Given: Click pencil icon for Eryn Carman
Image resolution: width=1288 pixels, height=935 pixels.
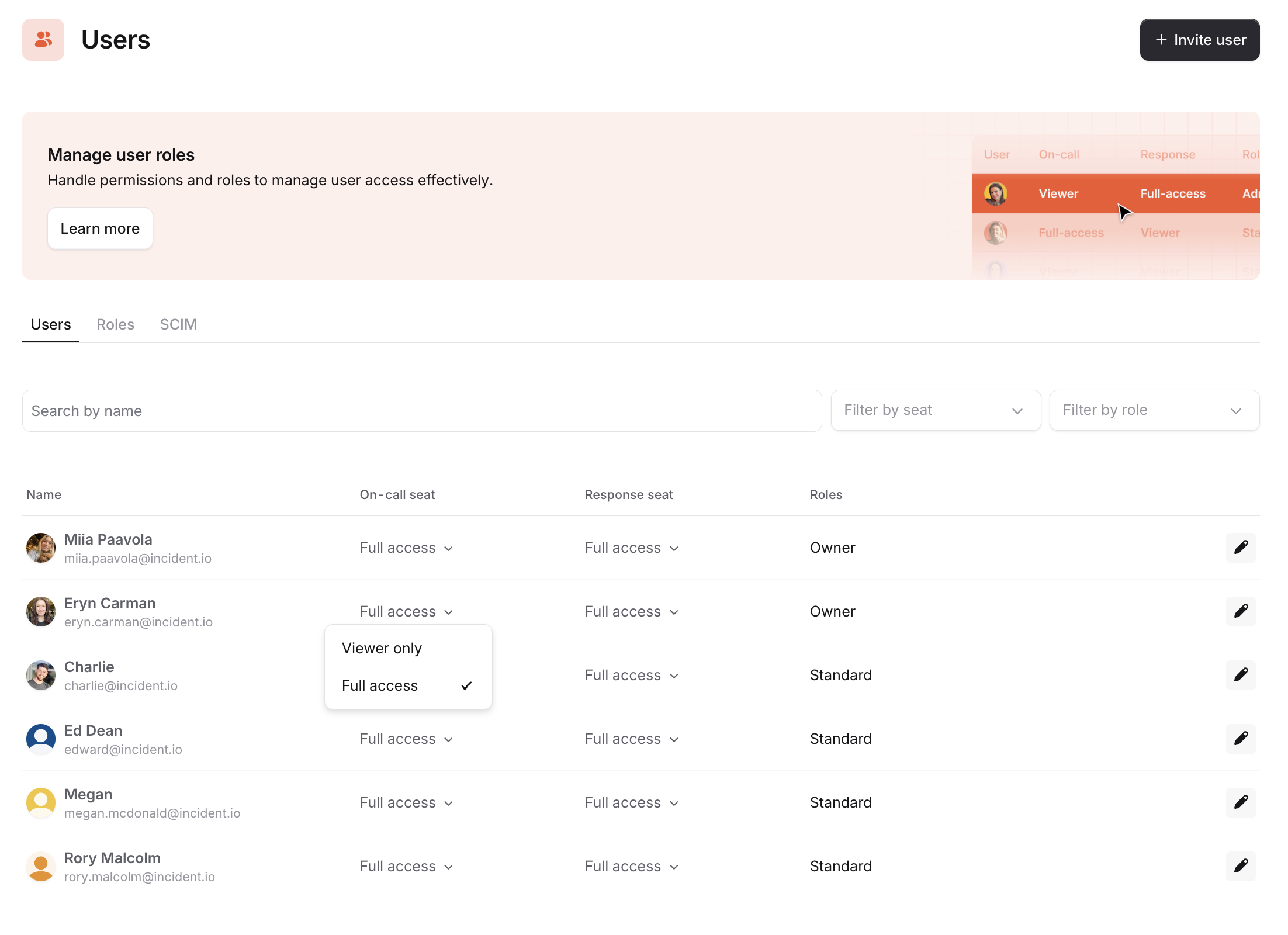Looking at the screenshot, I should (1240, 611).
